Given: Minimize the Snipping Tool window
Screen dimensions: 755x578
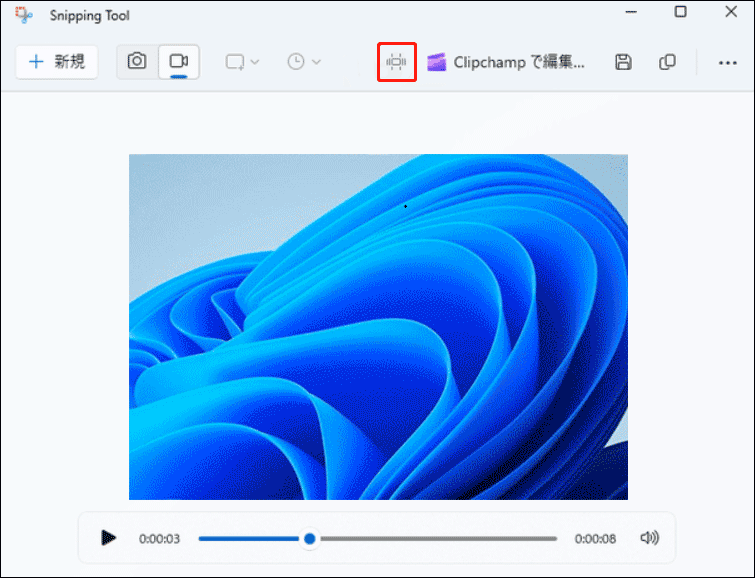Looking at the screenshot, I should pos(631,12).
